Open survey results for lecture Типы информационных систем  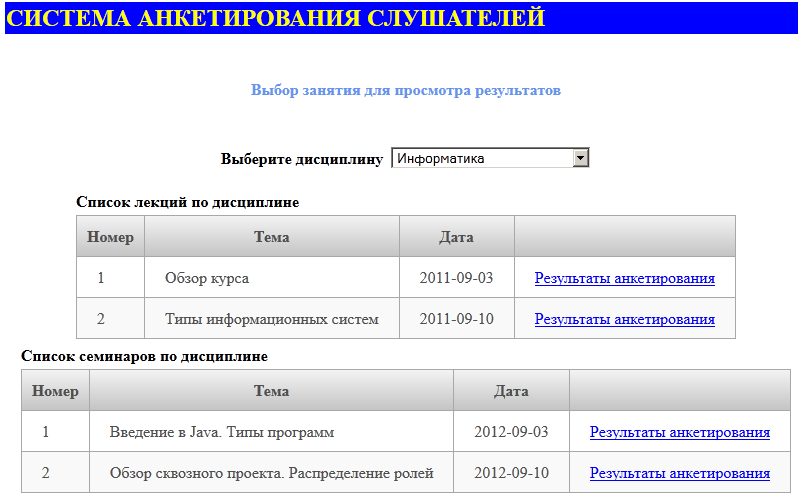pyautogui.click(x=624, y=319)
